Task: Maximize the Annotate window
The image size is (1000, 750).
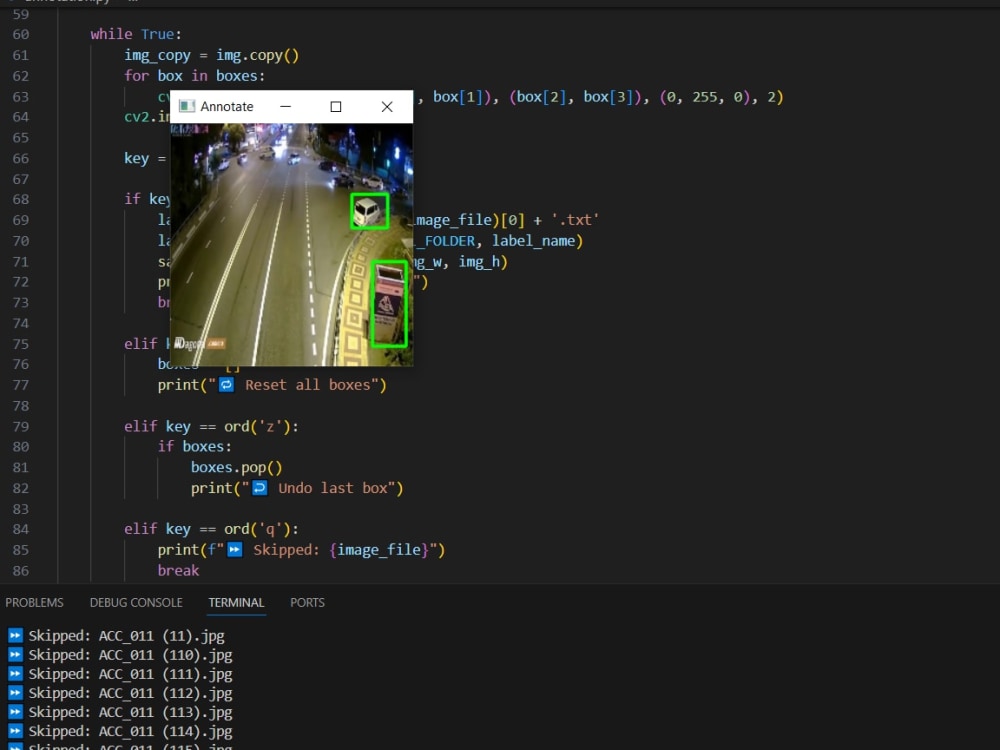Action: [x=335, y=107]
